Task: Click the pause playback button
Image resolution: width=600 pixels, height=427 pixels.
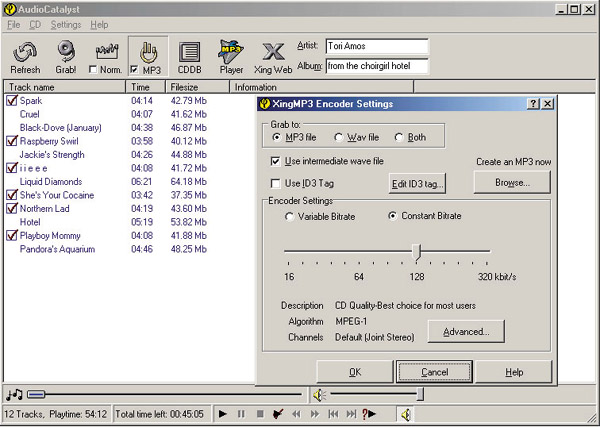Action: [241, 414]
